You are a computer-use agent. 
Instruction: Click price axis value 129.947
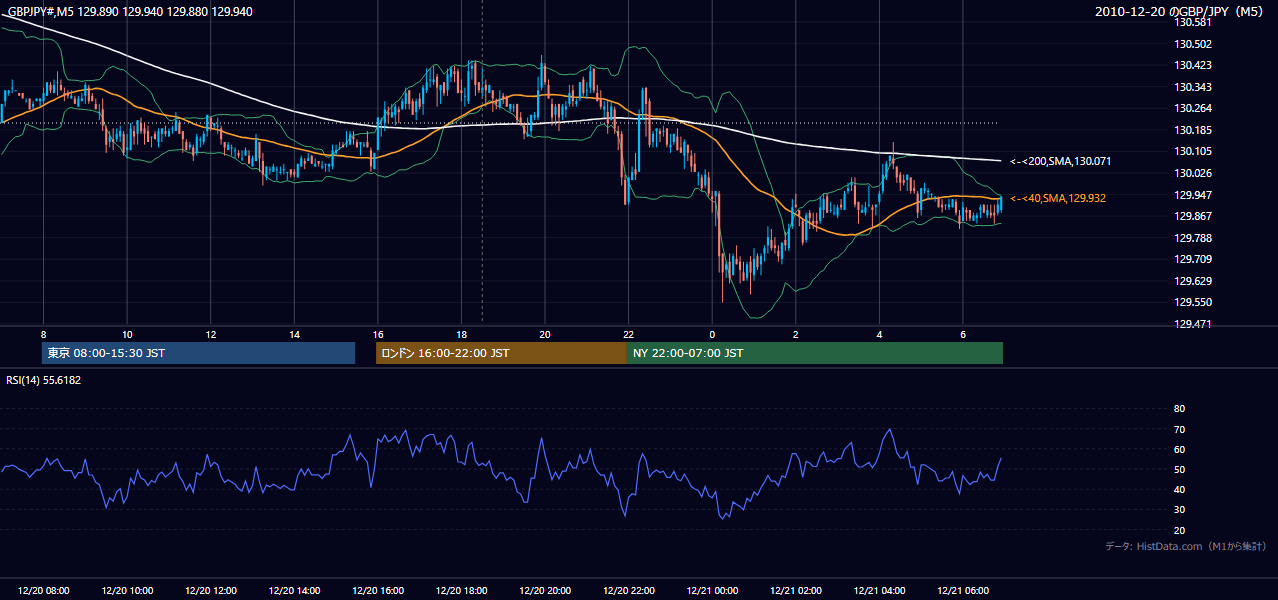(1192, 195)
